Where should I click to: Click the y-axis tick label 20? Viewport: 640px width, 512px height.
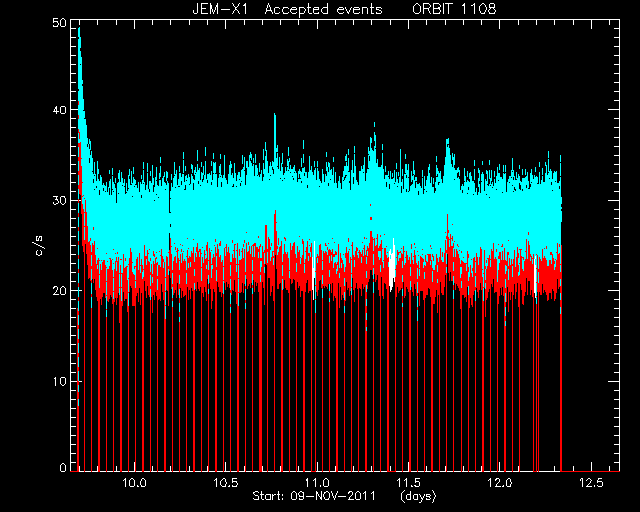[59, 291]
